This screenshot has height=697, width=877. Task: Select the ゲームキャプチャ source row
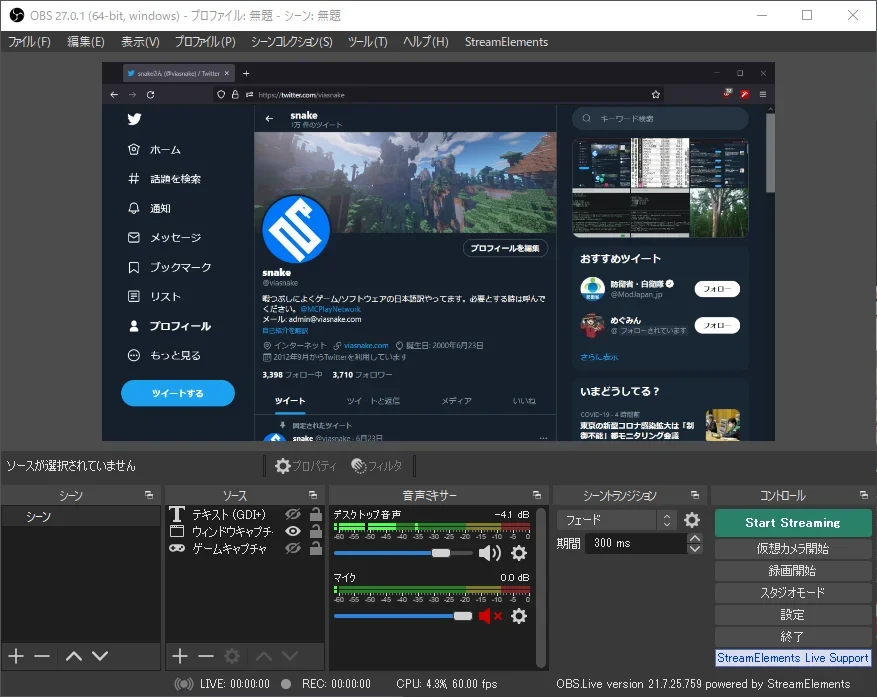tap(245, 548)
